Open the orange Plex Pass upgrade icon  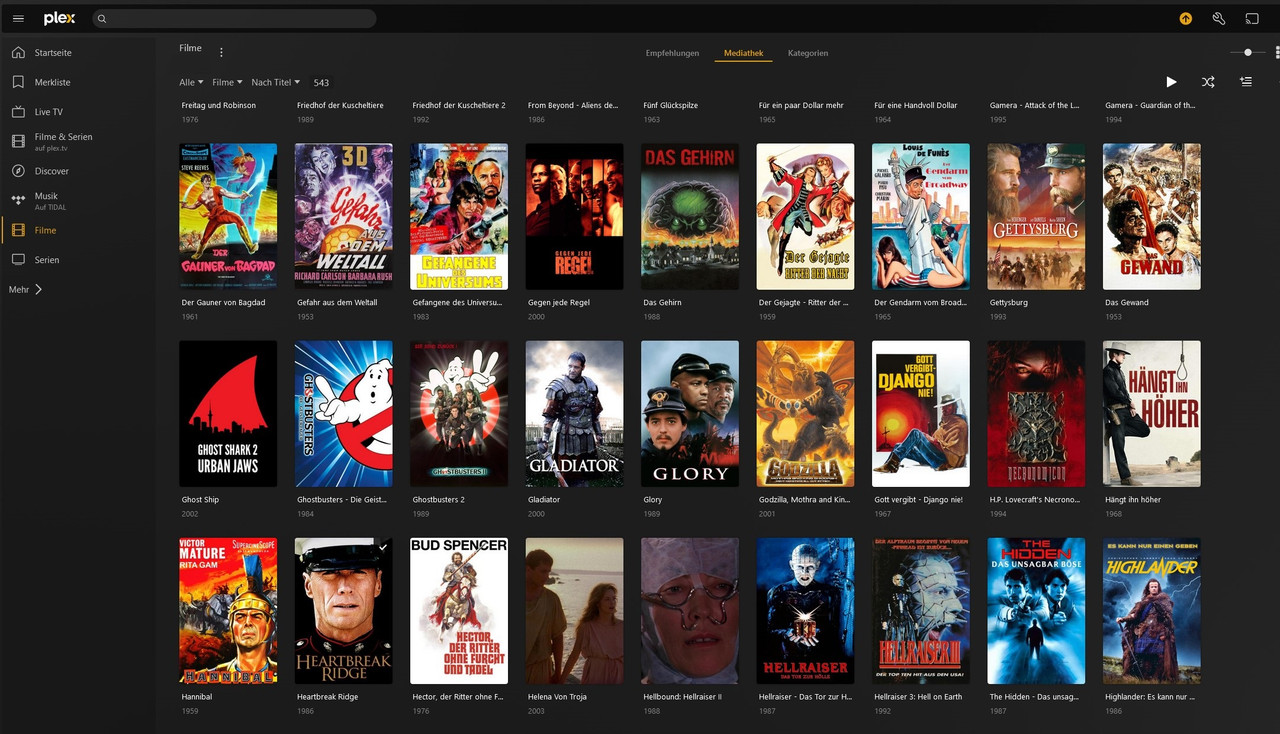pos(1185,18)
